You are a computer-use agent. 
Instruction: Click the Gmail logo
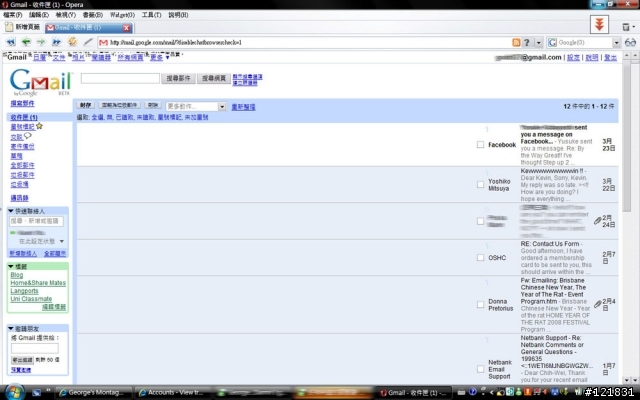(x=40, y=82)
